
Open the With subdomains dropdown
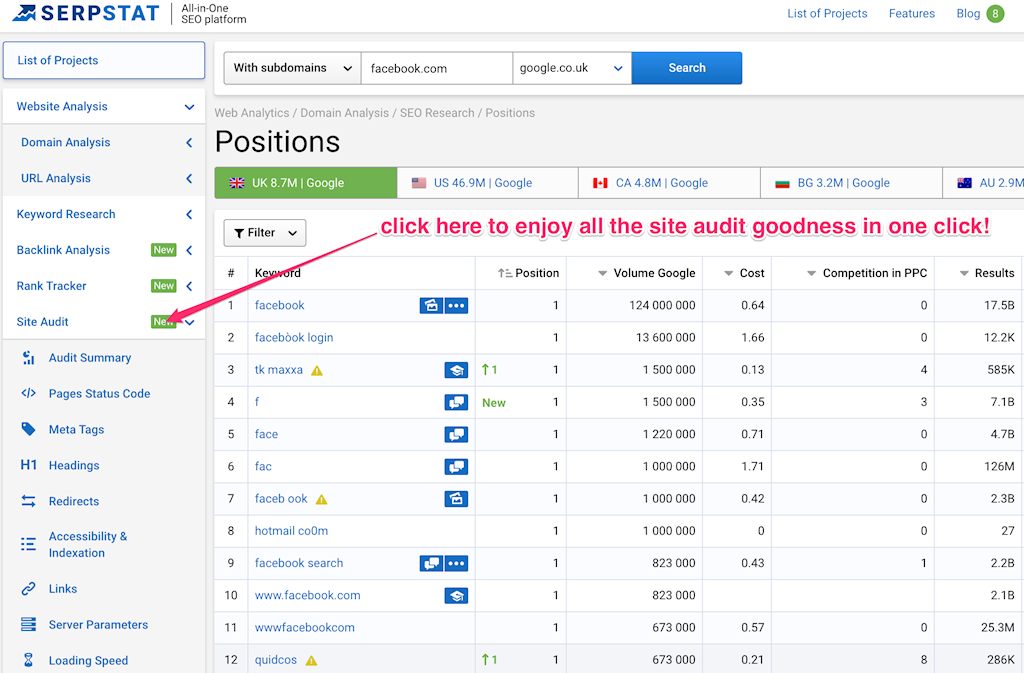point(293,68)
